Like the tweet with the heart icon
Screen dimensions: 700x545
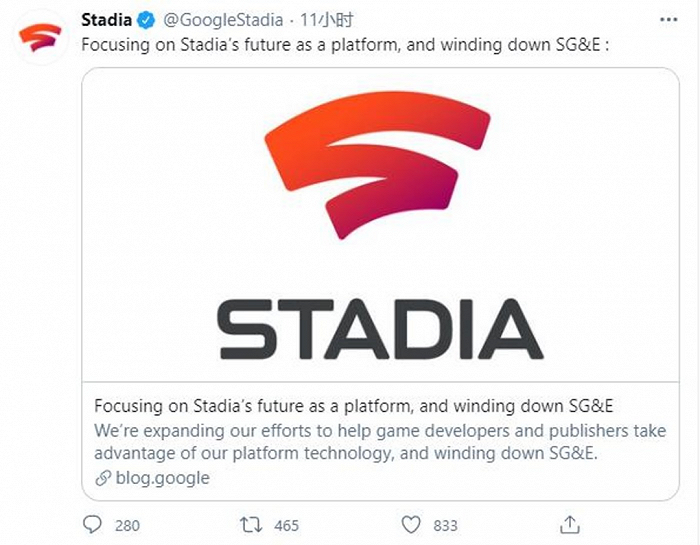coord(411,524)
